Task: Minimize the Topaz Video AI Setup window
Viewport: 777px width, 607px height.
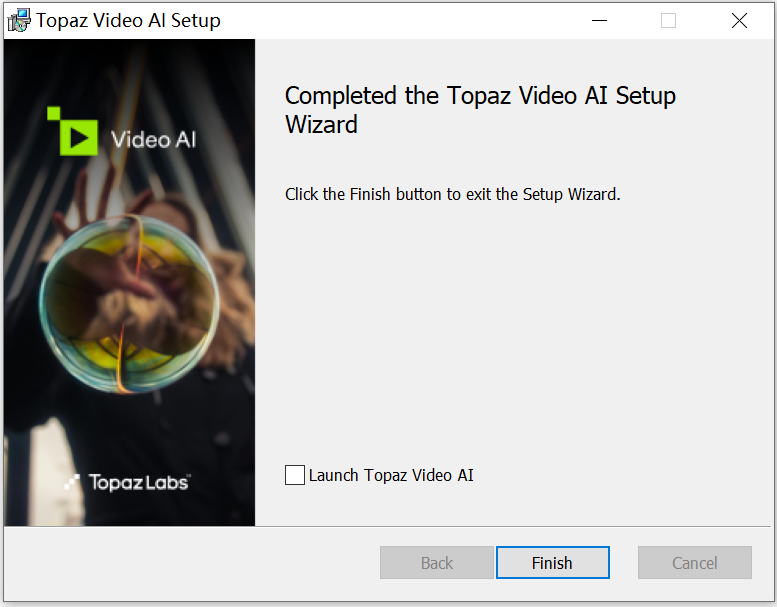Action: 599,20
